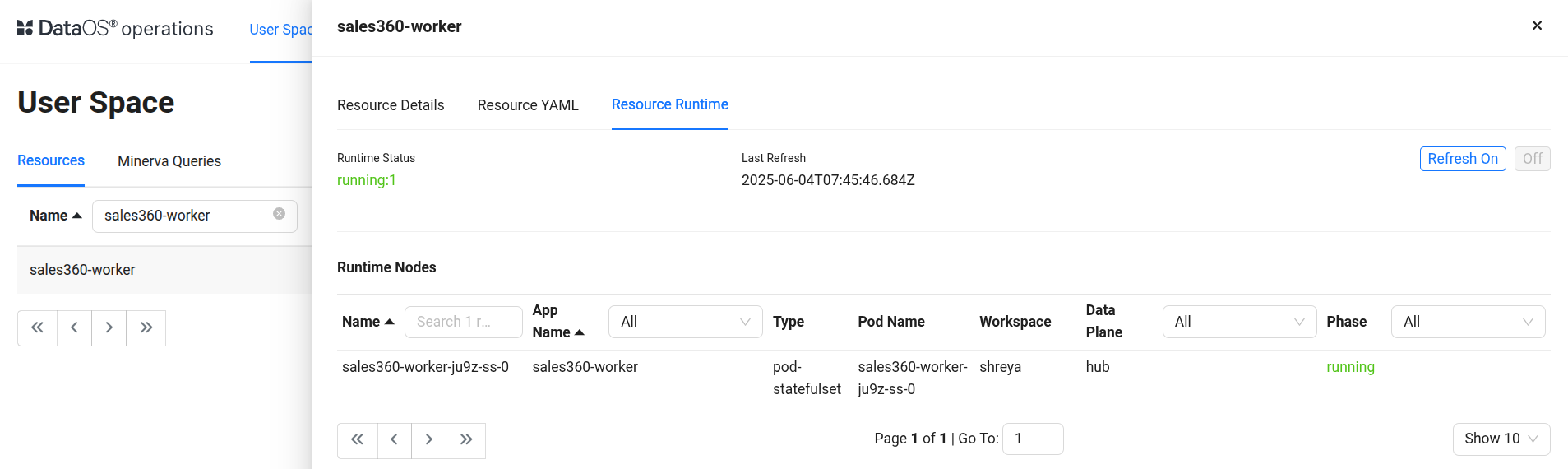This screenshot has height=469, width=1568.
Task: Go to last page in Runtime Nodes pagination
Action: click(465, 439)
